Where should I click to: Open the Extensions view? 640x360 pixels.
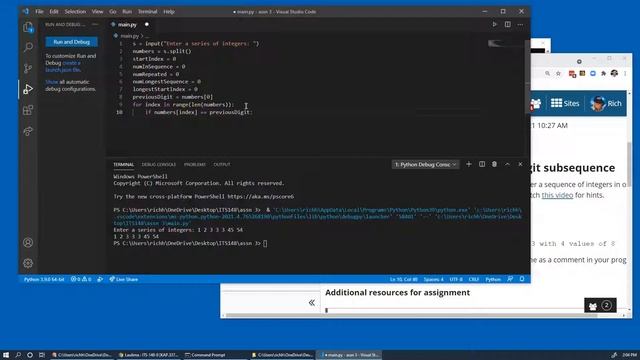click(x=28, y=110)
